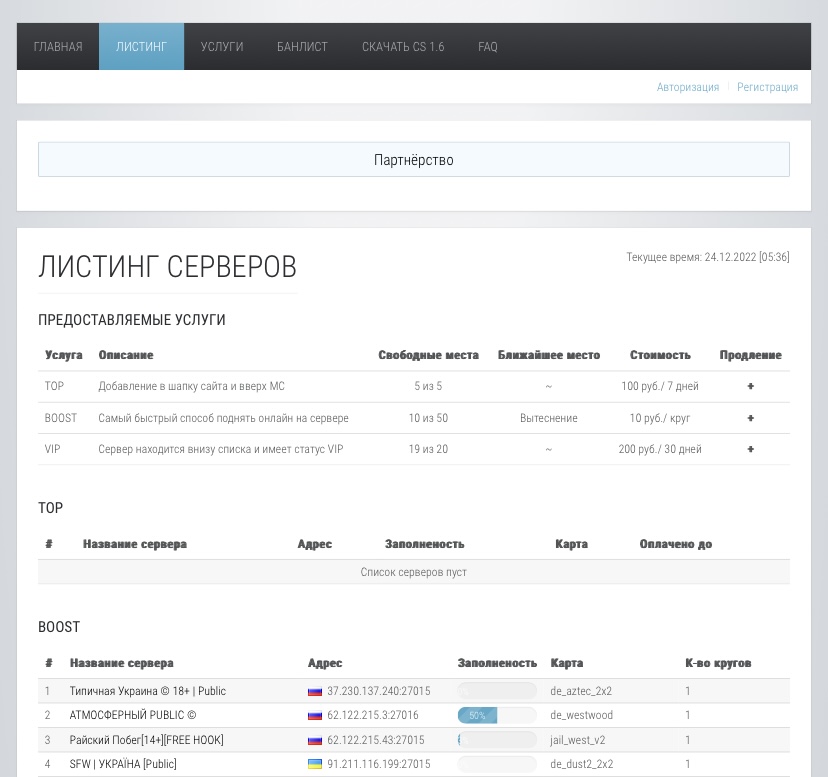Open the FAQ menu item
Viewport: 828px width, 777px height.
pos(488,47)
